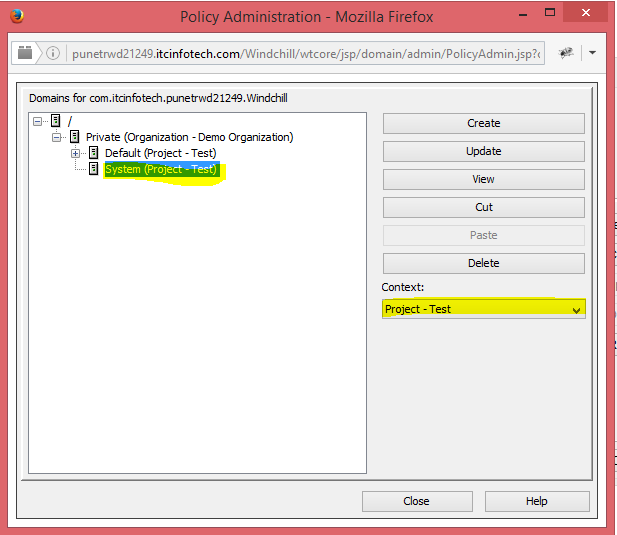617x535 pixels.
Task: Open the View domain button
Action: (484, 179)
